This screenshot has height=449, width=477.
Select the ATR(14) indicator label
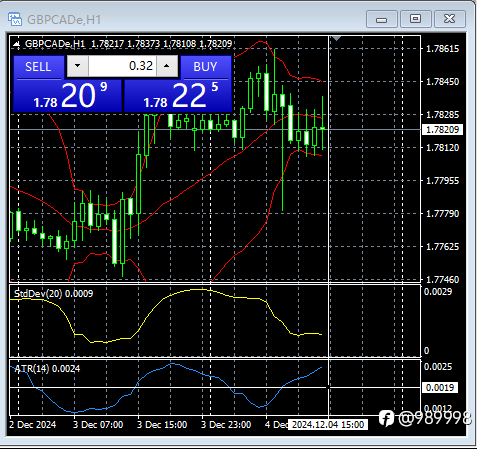[x=47, y=369]
